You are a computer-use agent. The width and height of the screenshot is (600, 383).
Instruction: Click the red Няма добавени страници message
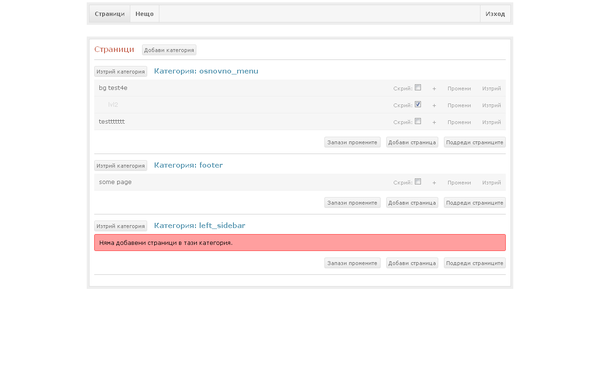pyautogui.click(x=300, y=243)
